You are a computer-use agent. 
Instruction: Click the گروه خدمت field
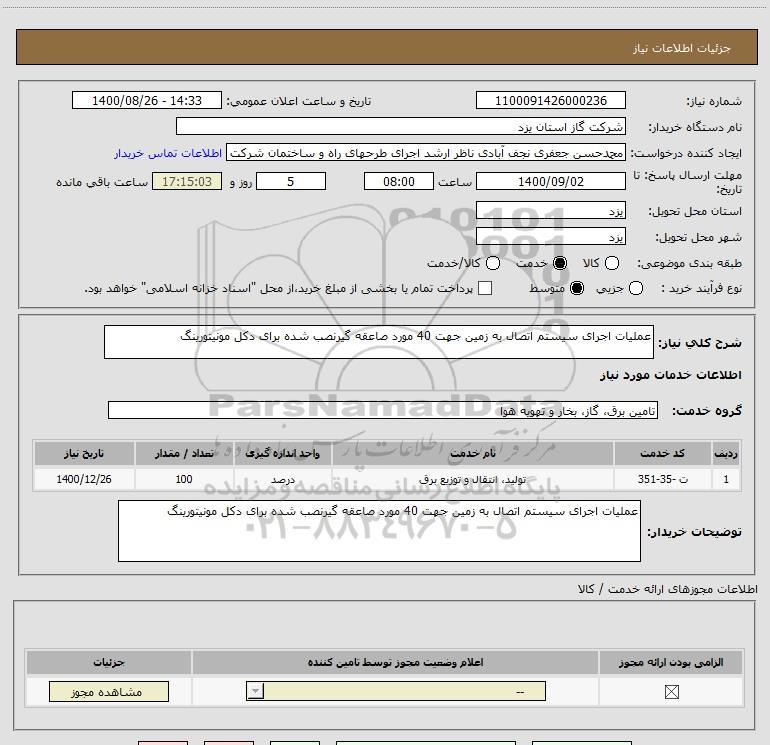tap(383, 410)
